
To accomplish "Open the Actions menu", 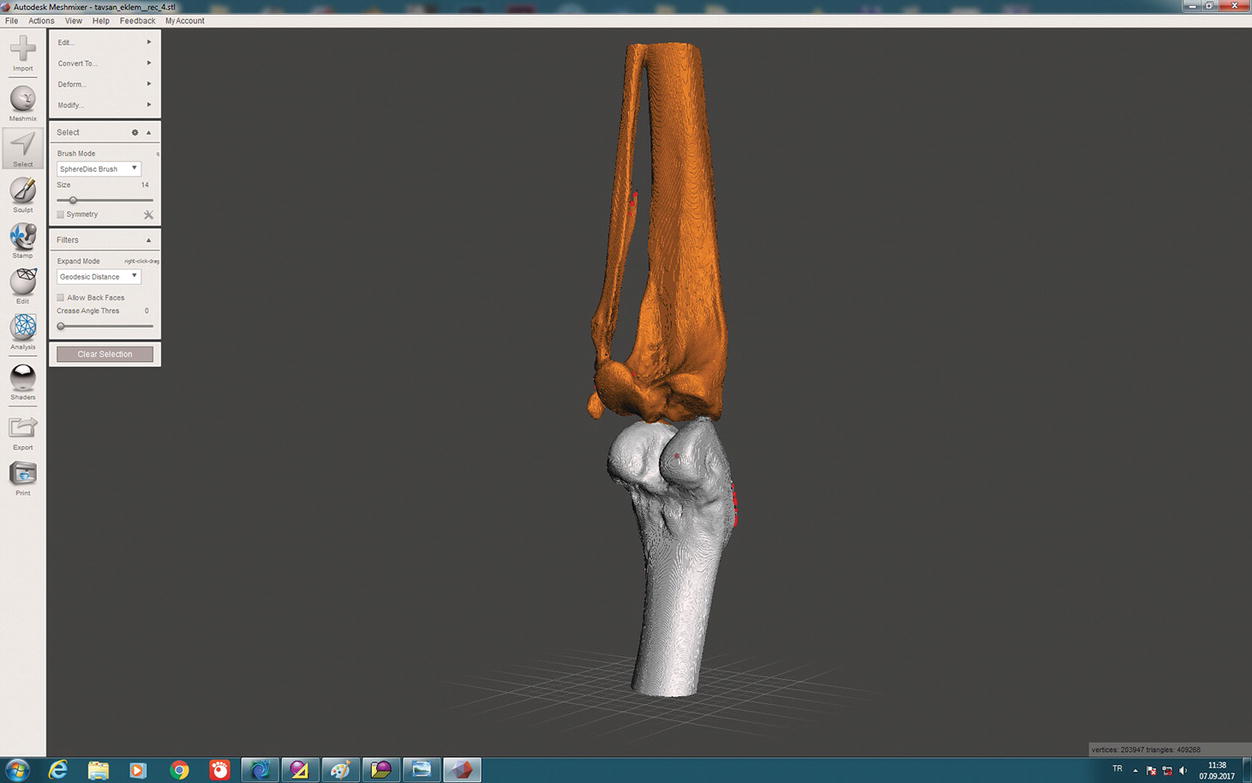I will click(x=41, y=20).
